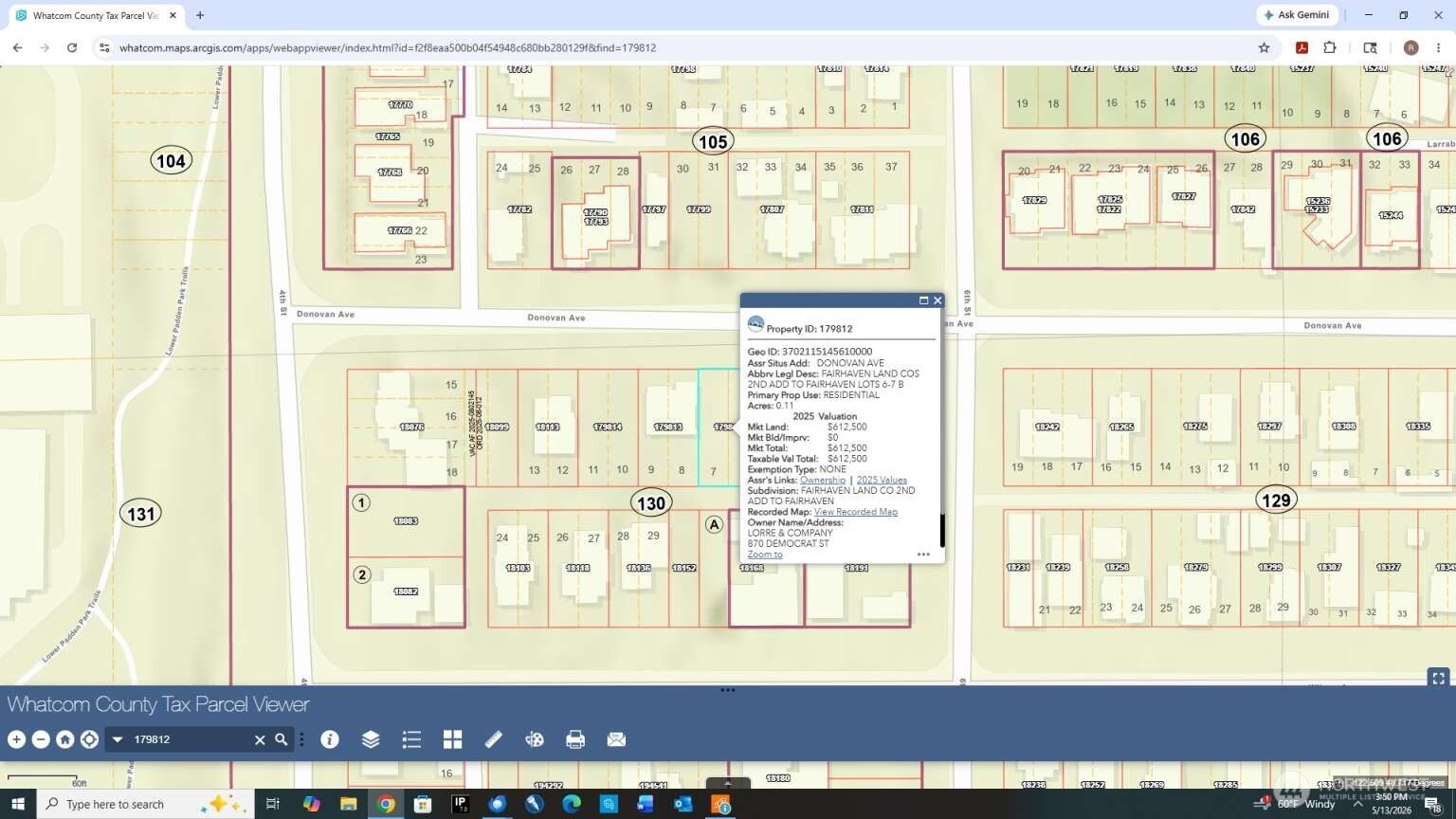Click the browser address bar URL
The image size is (1456, 819).
(388, 47)
